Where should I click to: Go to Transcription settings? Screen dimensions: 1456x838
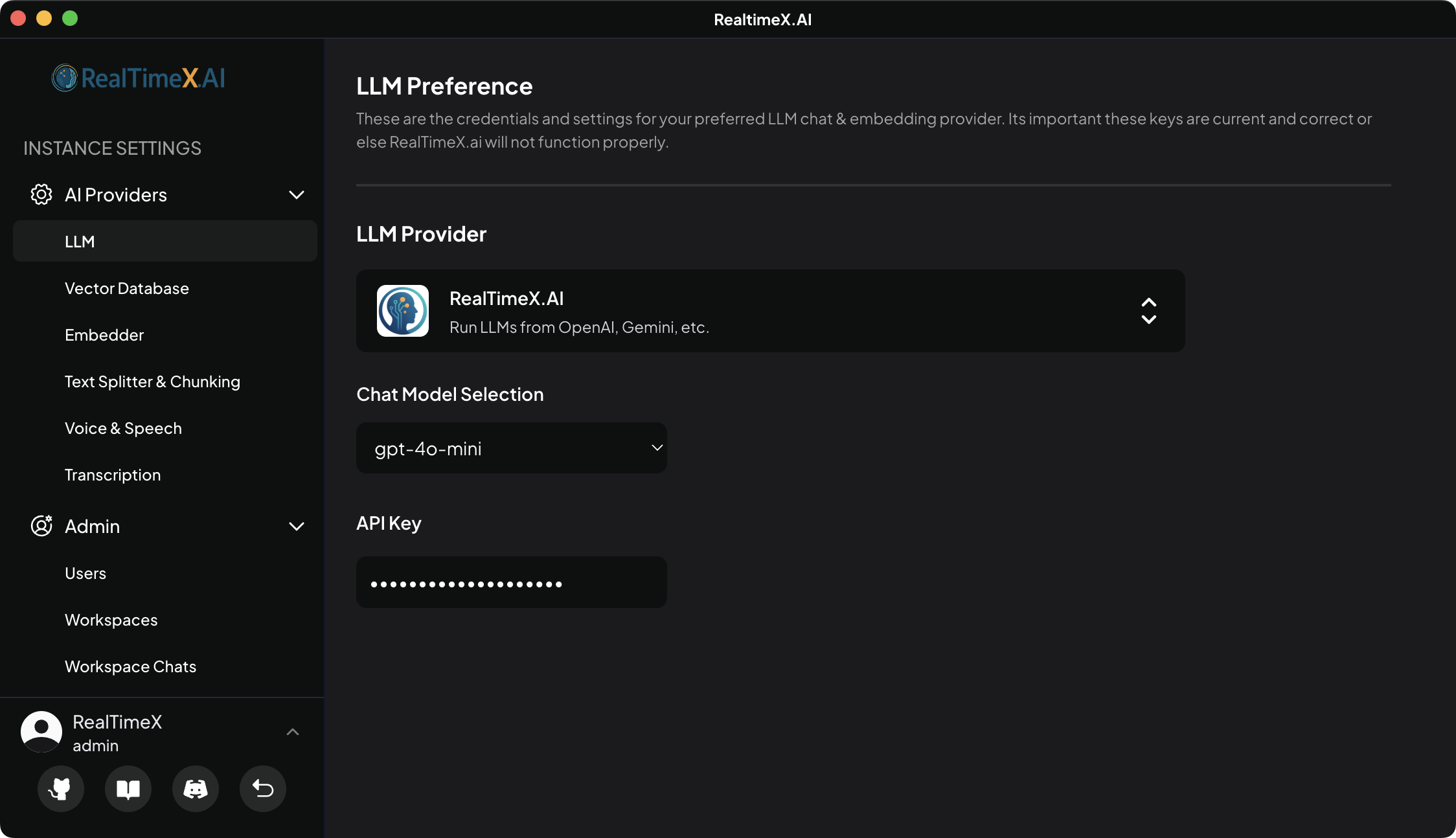click(113, 474)
